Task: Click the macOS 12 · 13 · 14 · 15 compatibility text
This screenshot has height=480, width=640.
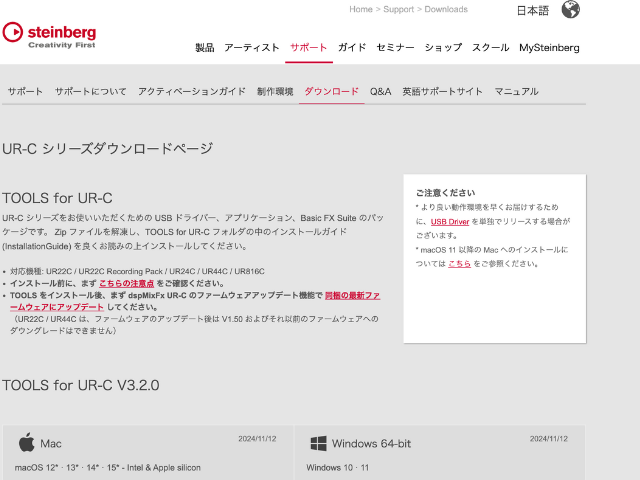Action: click(x=108, y=467)
